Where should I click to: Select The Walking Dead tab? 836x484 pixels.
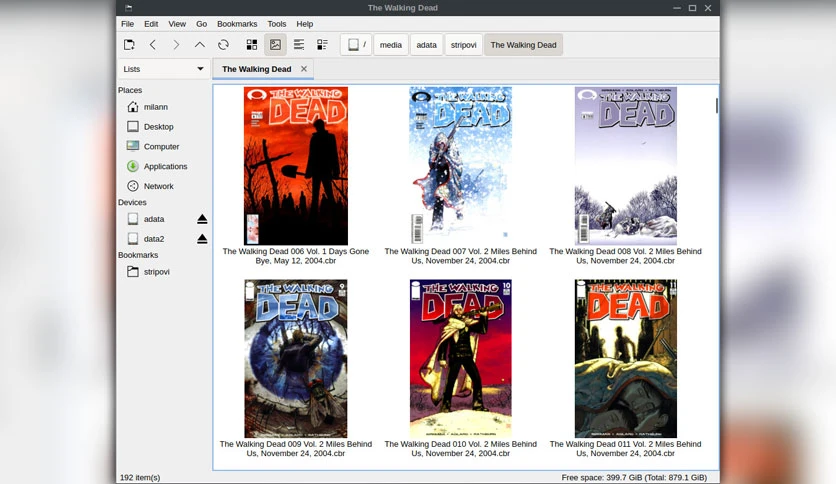256,69
